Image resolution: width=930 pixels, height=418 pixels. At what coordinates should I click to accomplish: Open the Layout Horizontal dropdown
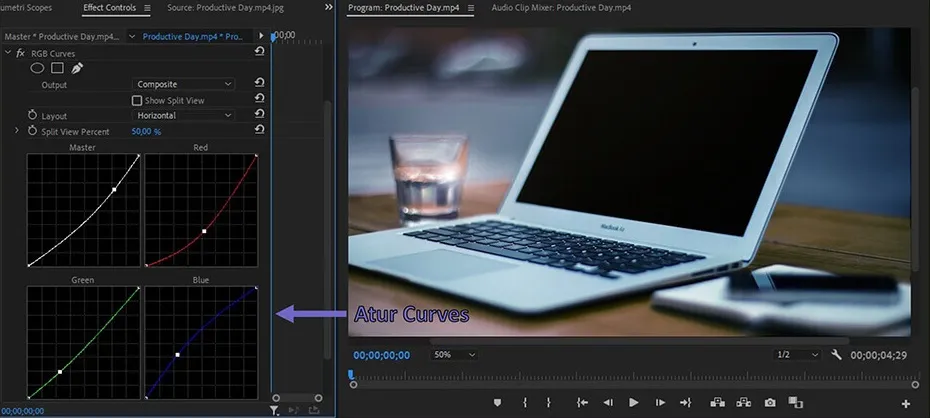(x=183, y=115)
